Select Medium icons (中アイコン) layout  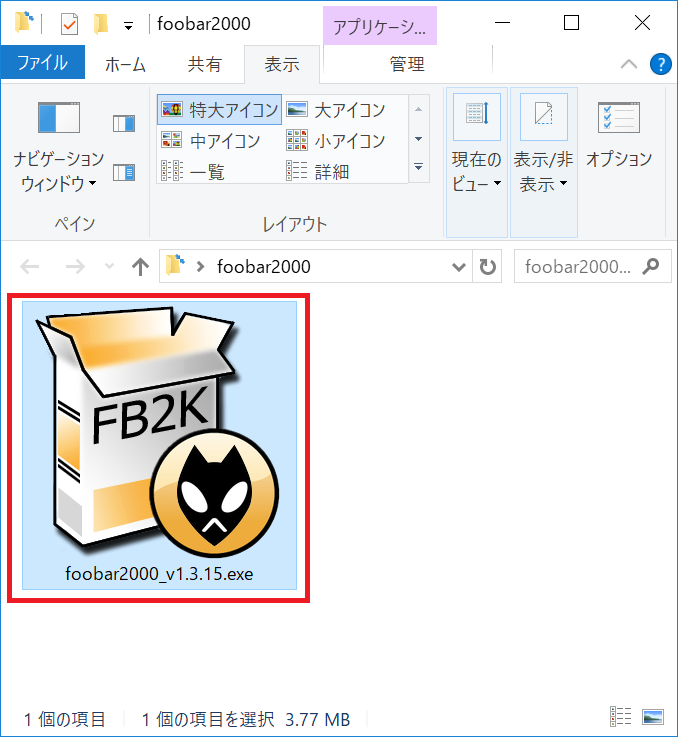click(211, 141)
